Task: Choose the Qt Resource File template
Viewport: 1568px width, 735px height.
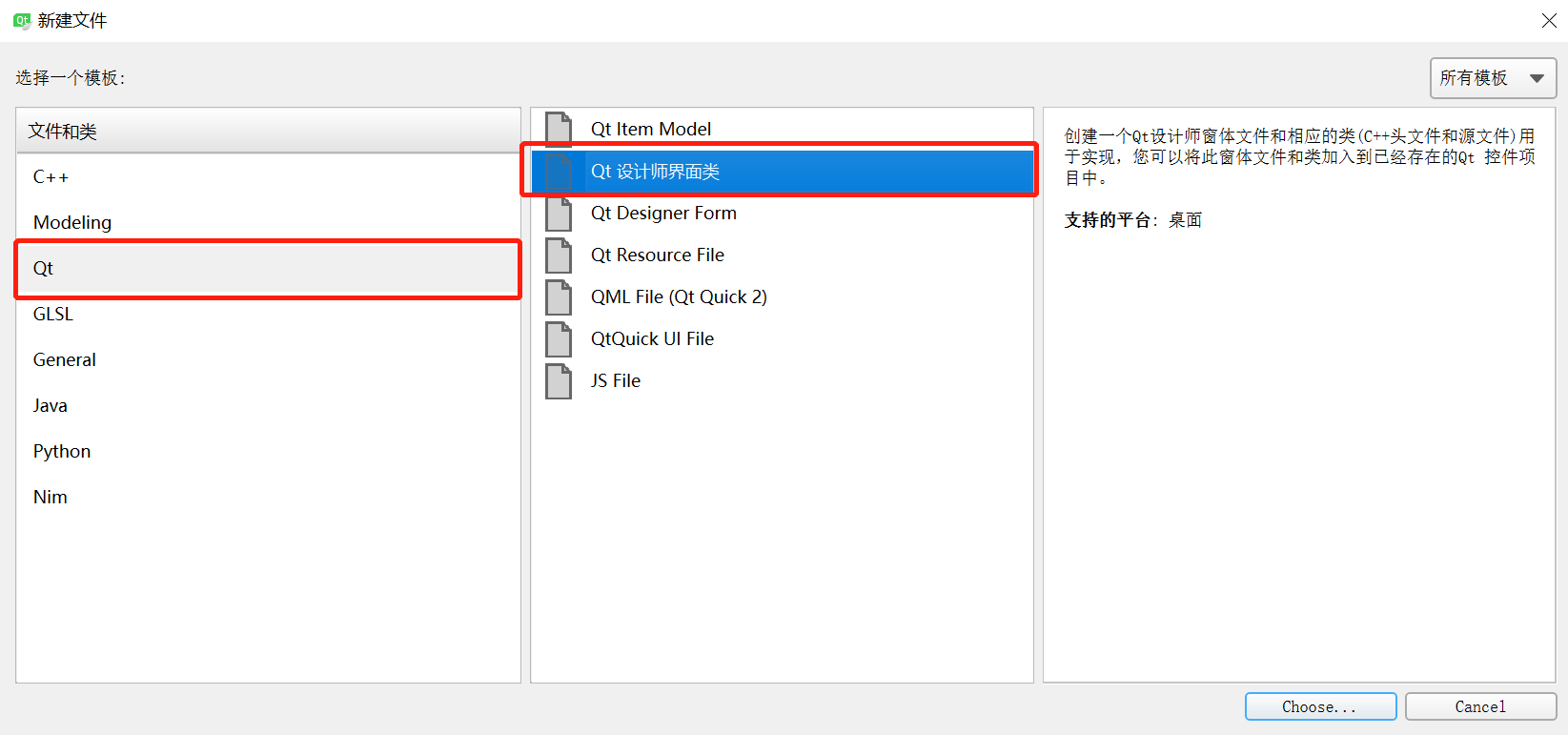Action: point(782,255)
